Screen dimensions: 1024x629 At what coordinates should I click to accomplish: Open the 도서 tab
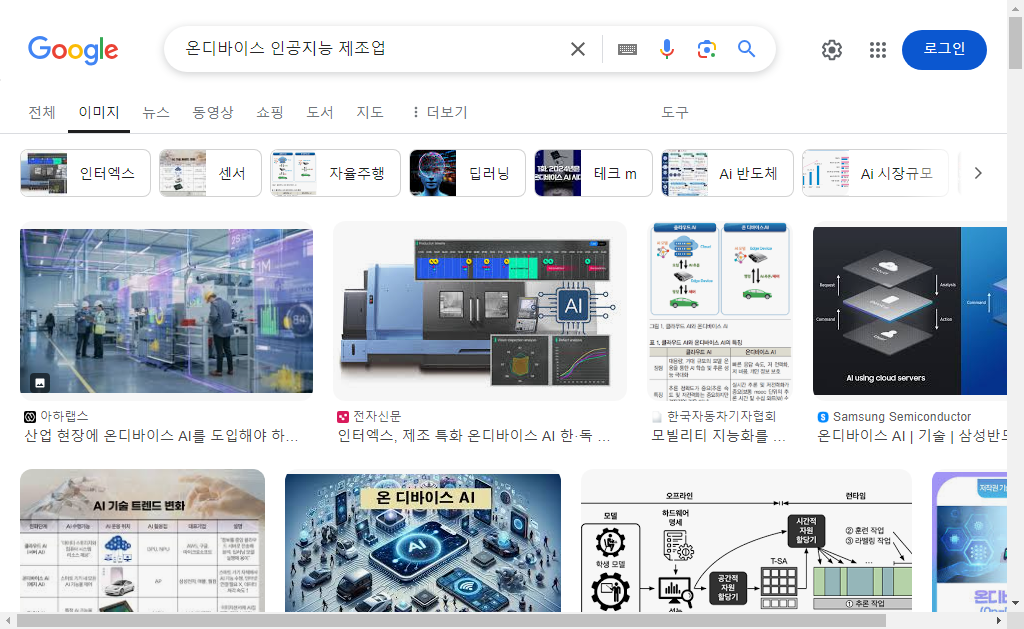320,112
